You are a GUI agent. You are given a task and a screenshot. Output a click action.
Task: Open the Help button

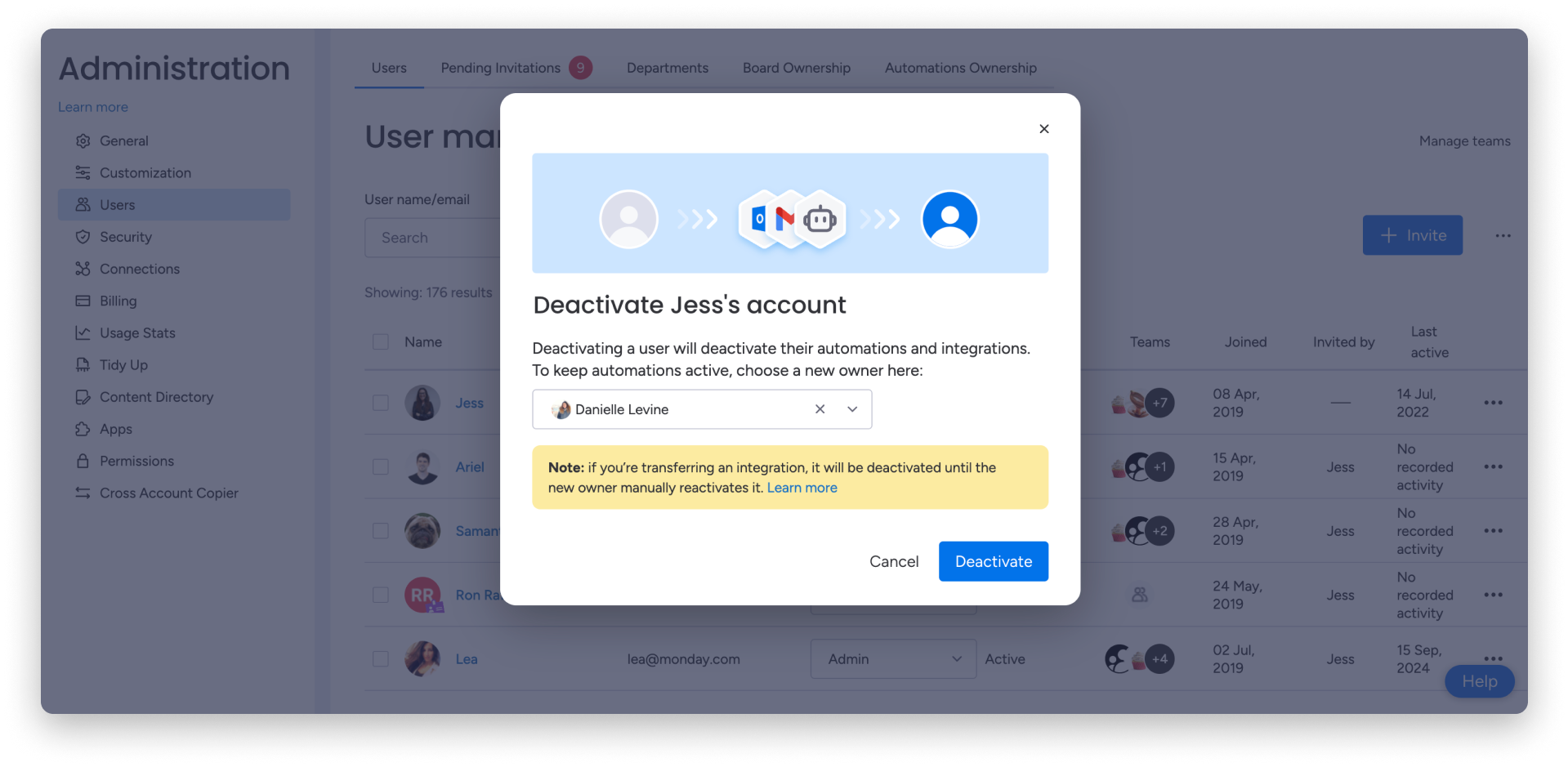click(1479, 681)
